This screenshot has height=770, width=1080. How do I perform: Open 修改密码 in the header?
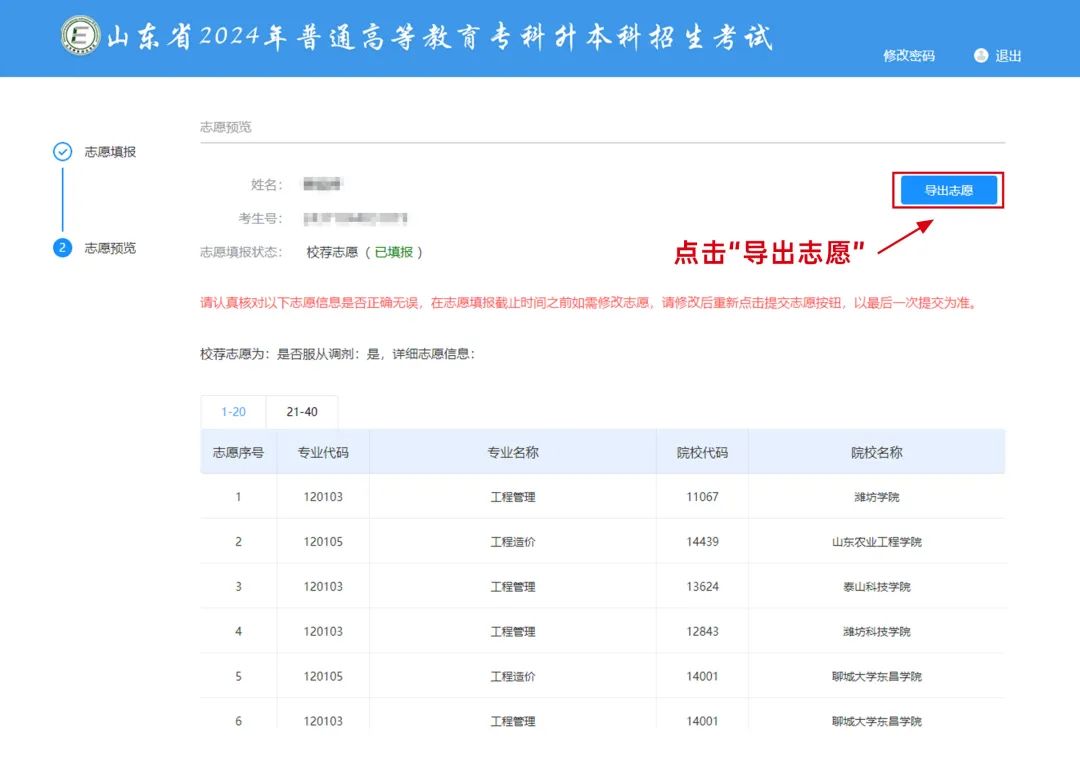click(x=908, y=56)
